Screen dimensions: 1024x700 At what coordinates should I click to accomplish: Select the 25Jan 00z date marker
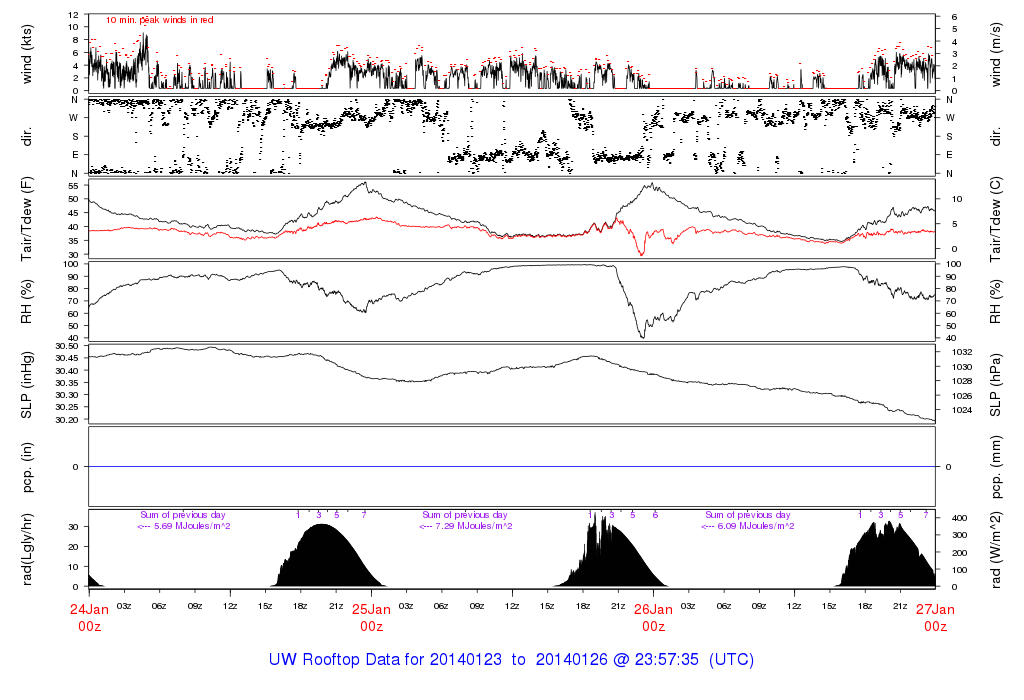(x=371, y=616)
